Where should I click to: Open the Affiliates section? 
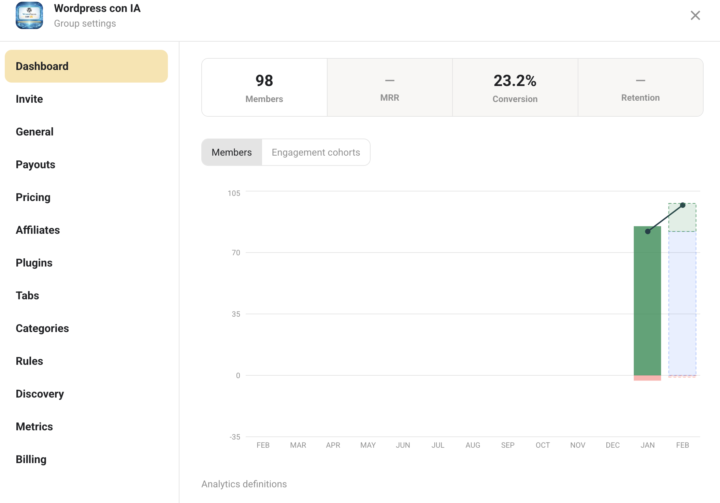[x=37, y=230]
